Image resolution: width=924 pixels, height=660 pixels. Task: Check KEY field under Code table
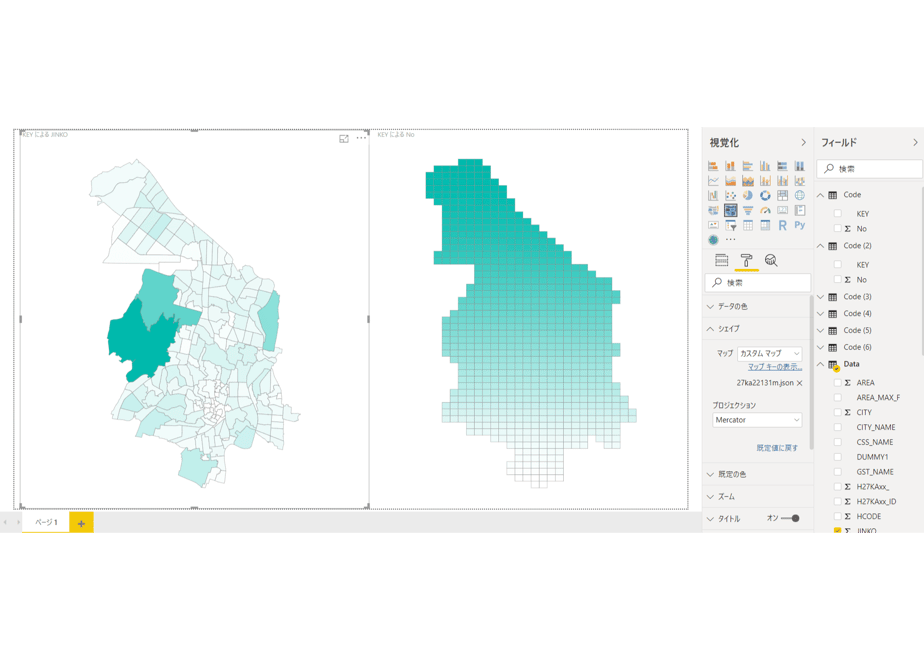pos(837,214)
